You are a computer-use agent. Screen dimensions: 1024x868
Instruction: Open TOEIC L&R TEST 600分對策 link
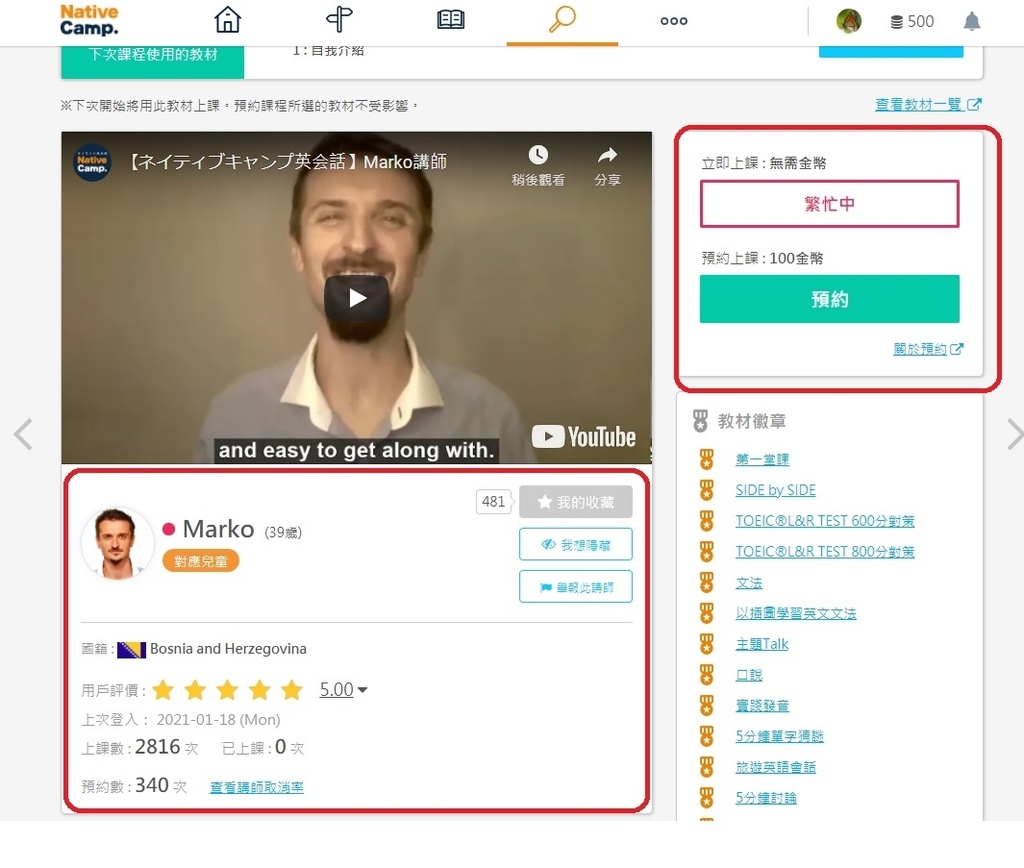[x=825, y=521]
